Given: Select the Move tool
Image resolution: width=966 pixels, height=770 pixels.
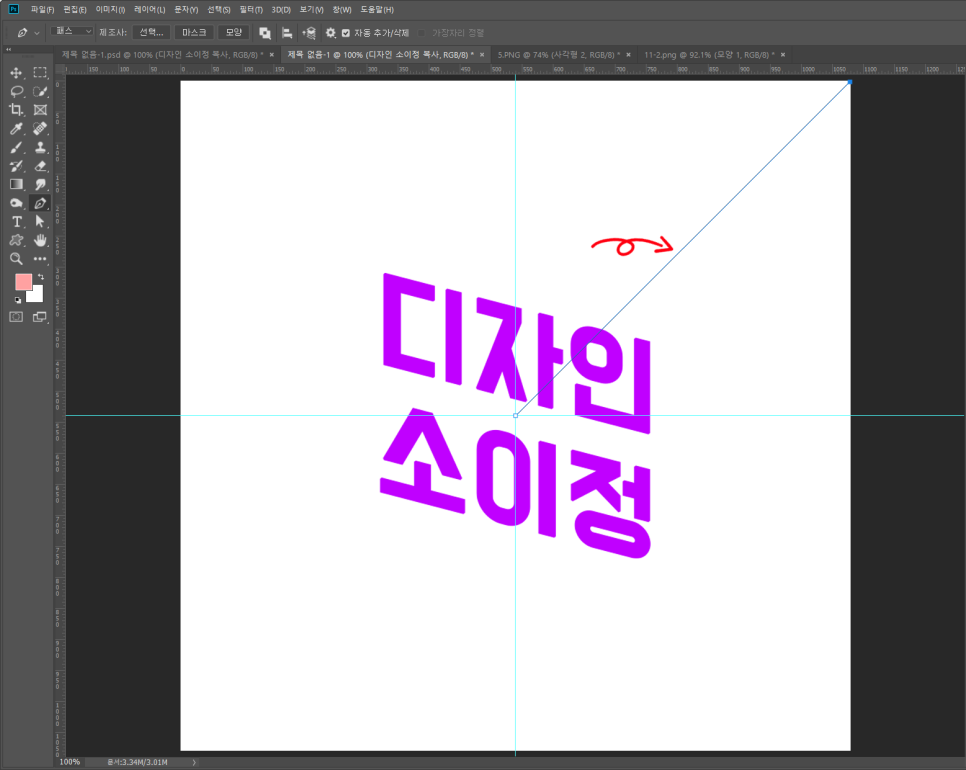Looking at the screenshot, I should (16, 73).
